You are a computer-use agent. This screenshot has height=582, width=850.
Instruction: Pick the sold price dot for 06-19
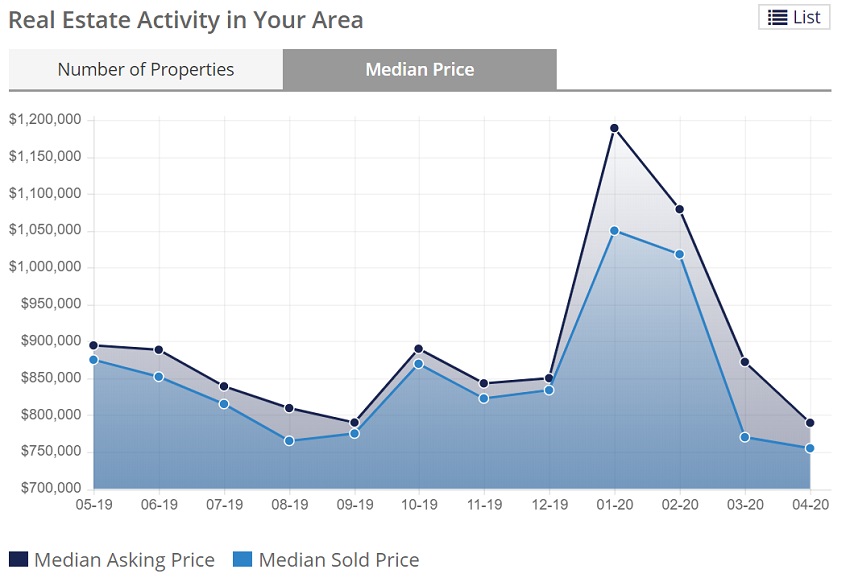pyautogui.click(x=158, y=377)
